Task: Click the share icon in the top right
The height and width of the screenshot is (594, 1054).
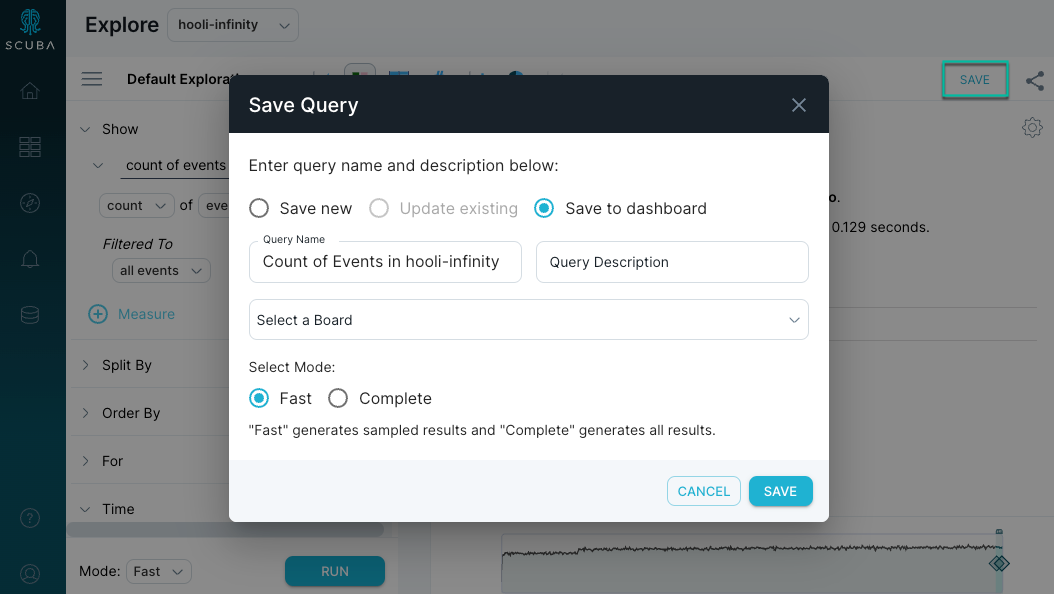Action: (x=1036, y=81)
